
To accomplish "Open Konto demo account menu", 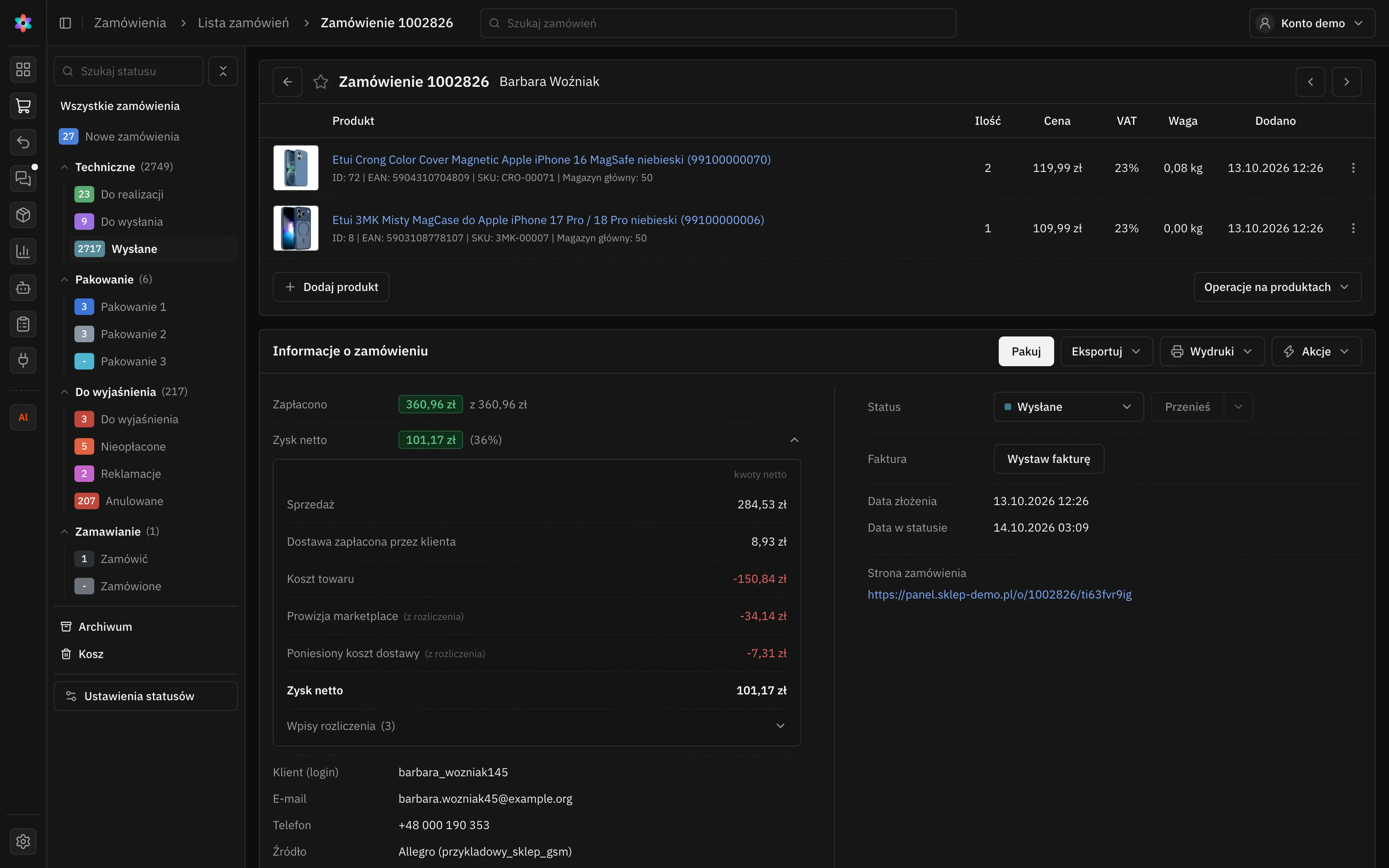I will tap(1312, 23).
